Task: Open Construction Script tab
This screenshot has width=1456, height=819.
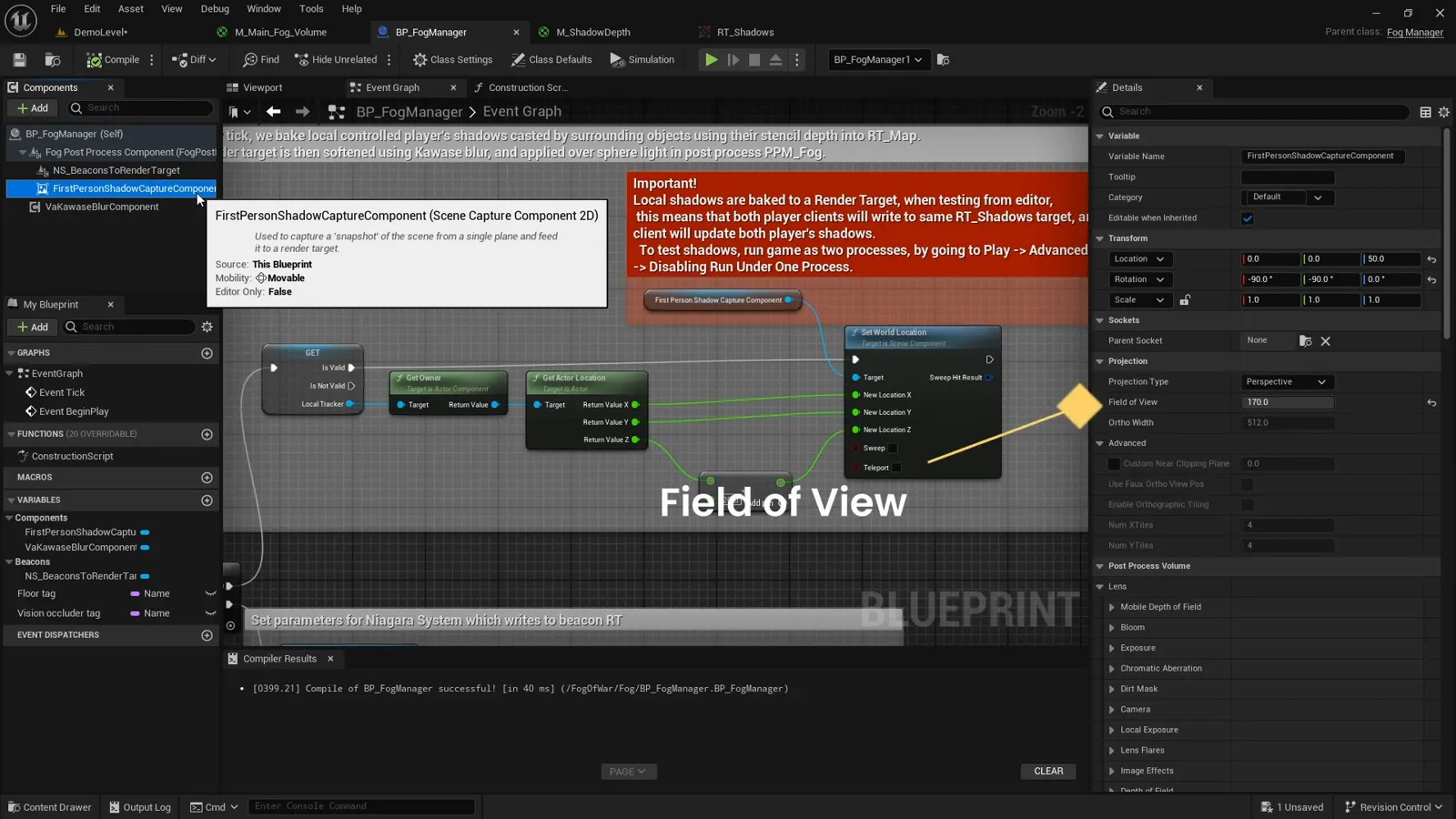Action: point(528,87)
